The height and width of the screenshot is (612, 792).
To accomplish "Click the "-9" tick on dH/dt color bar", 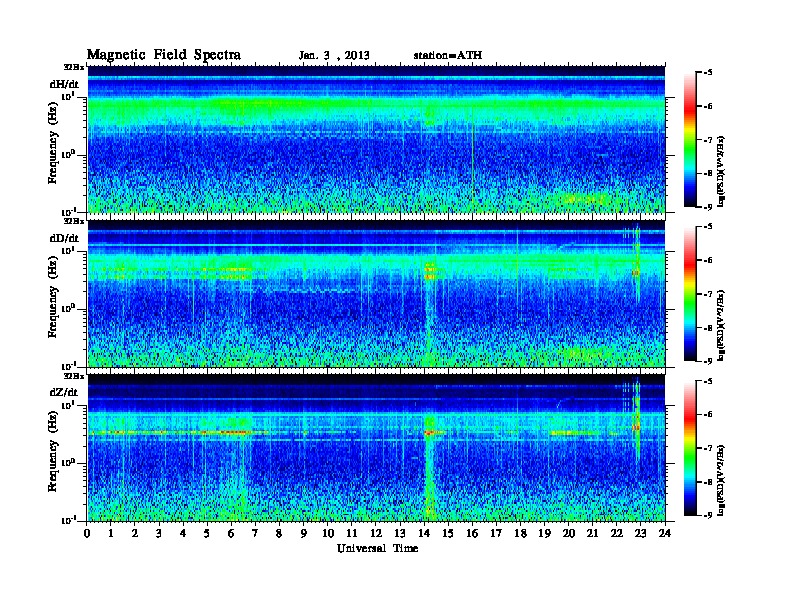I will (708, 207).
